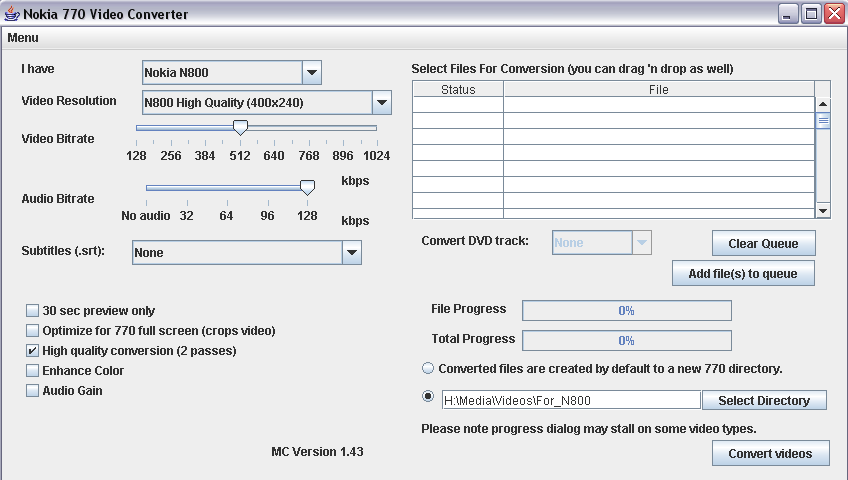Viewport: 848px width, 480px height.
Task: Close the Nokia 770 Video Converter window
Action: [834, 14]
